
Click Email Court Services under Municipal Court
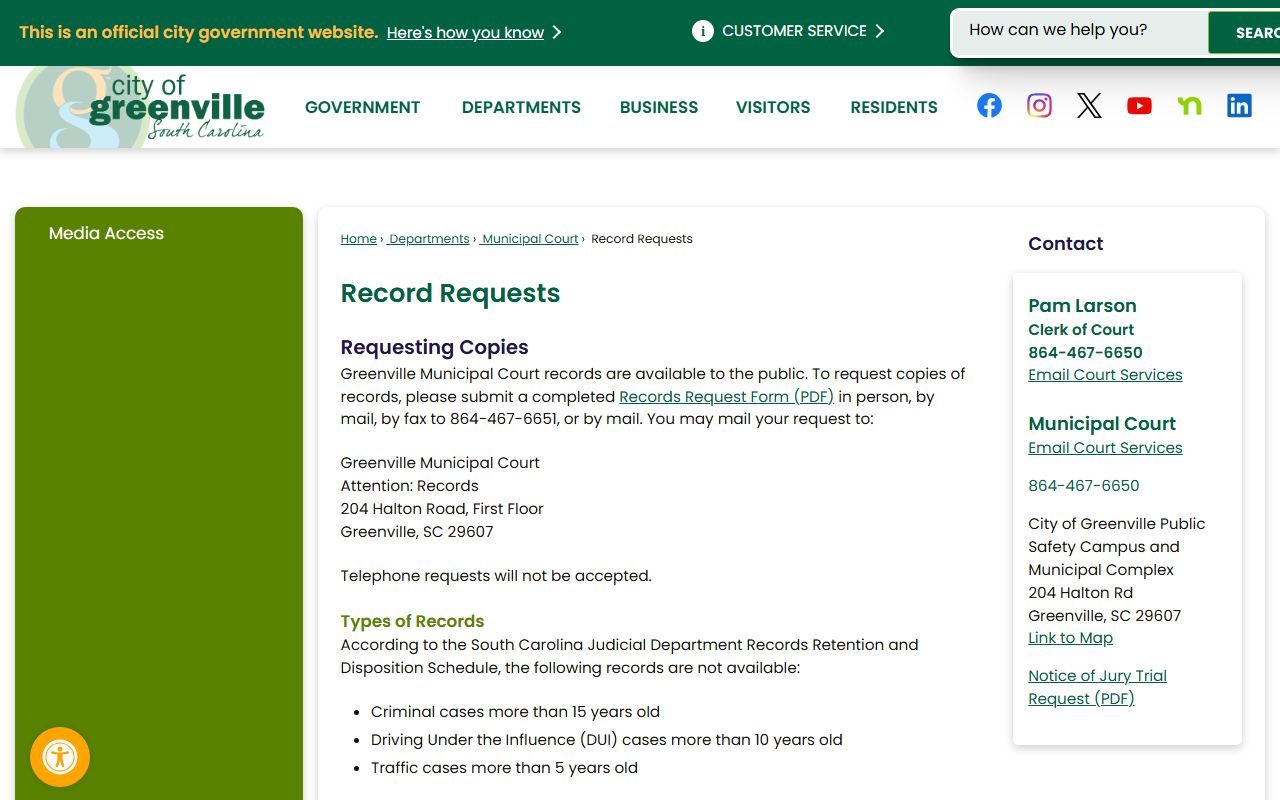tap(1105, 448)
